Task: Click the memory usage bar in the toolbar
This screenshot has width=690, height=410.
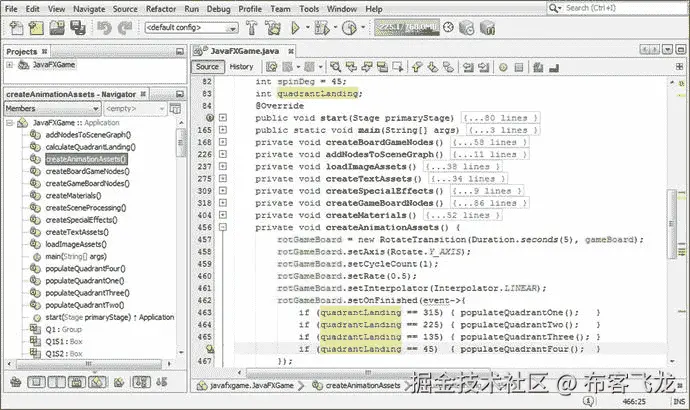Action: (407, 27)
